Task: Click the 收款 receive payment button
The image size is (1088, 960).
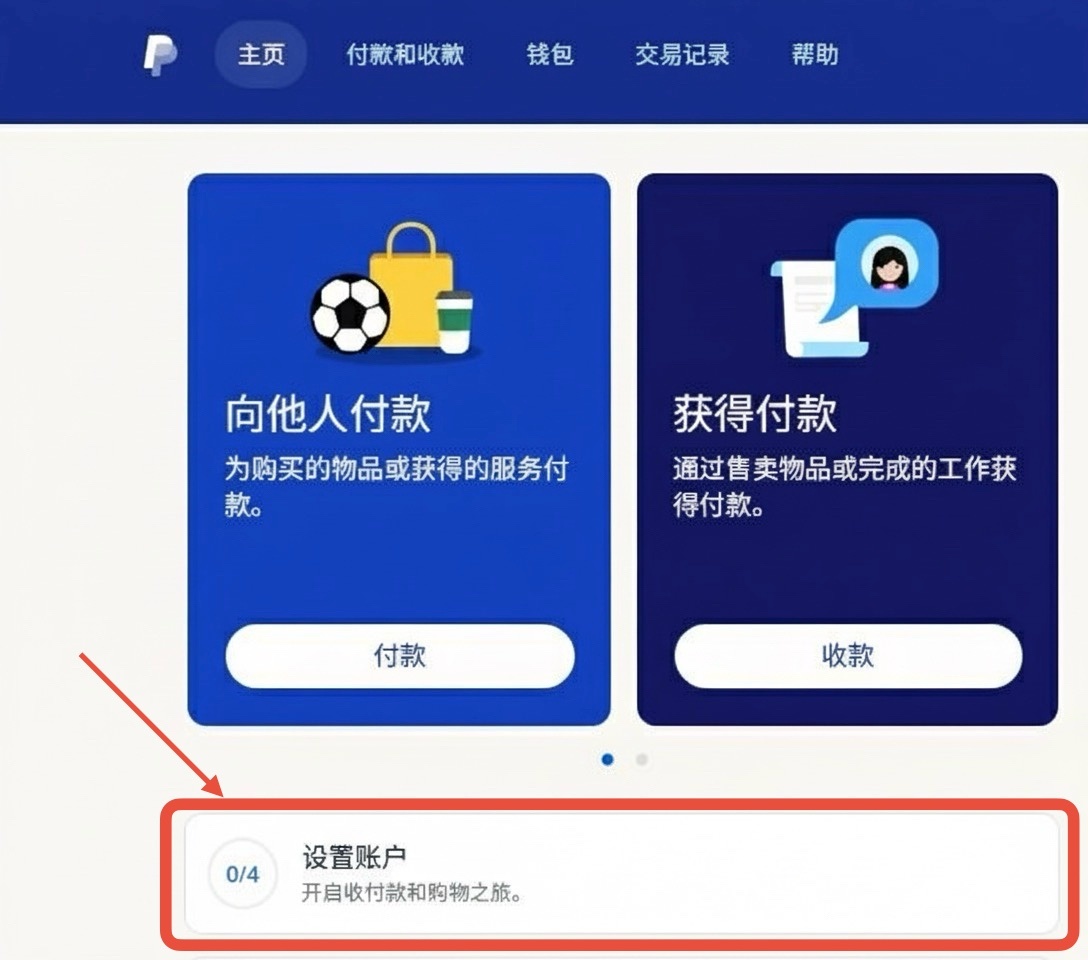Action: point(848,655)
